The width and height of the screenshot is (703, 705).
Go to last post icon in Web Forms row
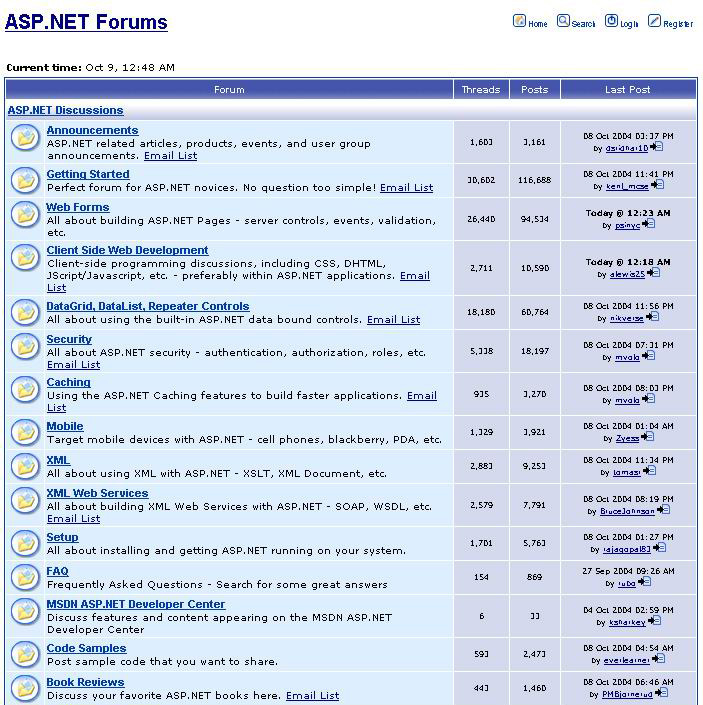(649, 223)
